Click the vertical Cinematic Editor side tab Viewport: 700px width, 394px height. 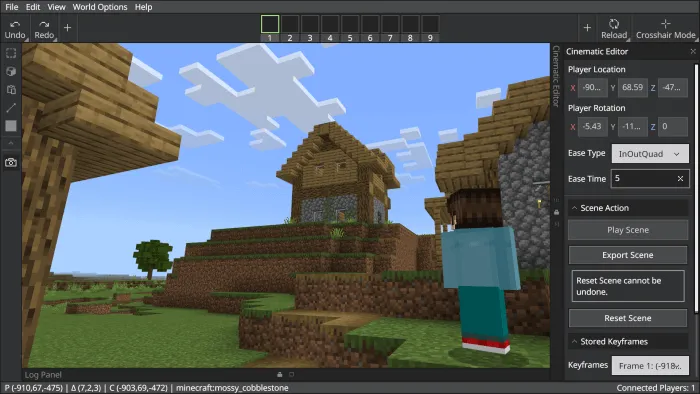(x=556, y=76)
